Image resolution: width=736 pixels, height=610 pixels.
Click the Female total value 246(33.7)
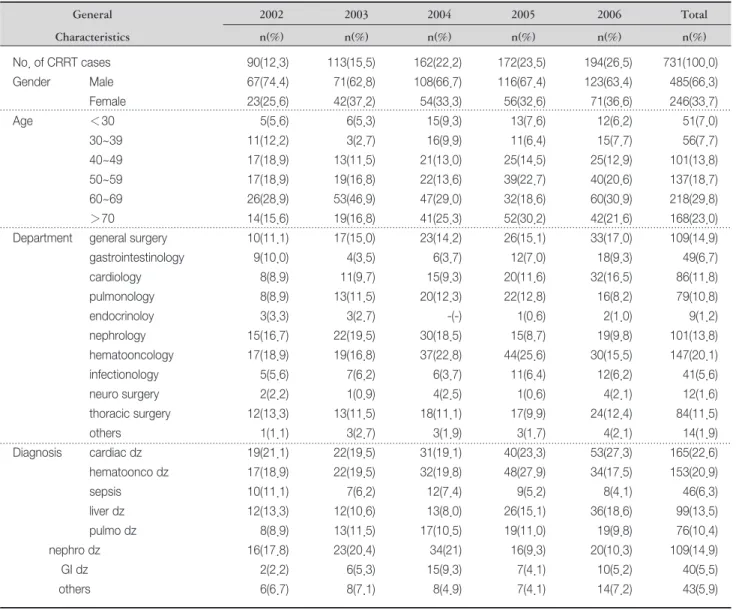click(694, 102)
